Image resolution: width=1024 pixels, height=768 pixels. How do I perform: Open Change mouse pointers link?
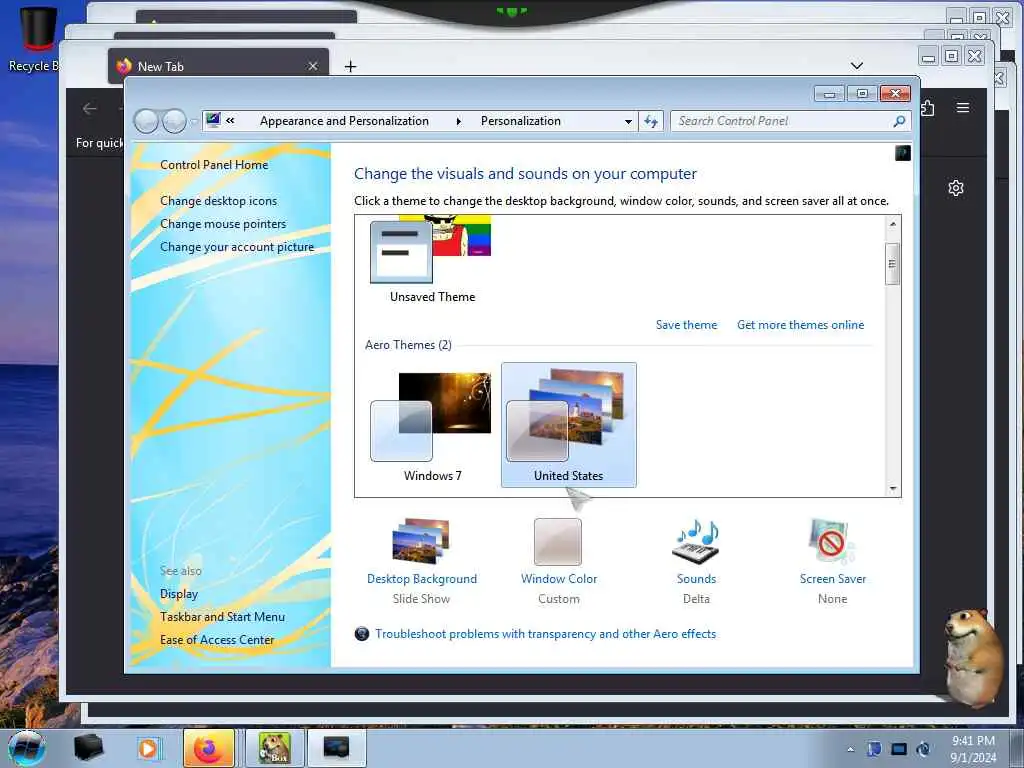click(223, 223)
